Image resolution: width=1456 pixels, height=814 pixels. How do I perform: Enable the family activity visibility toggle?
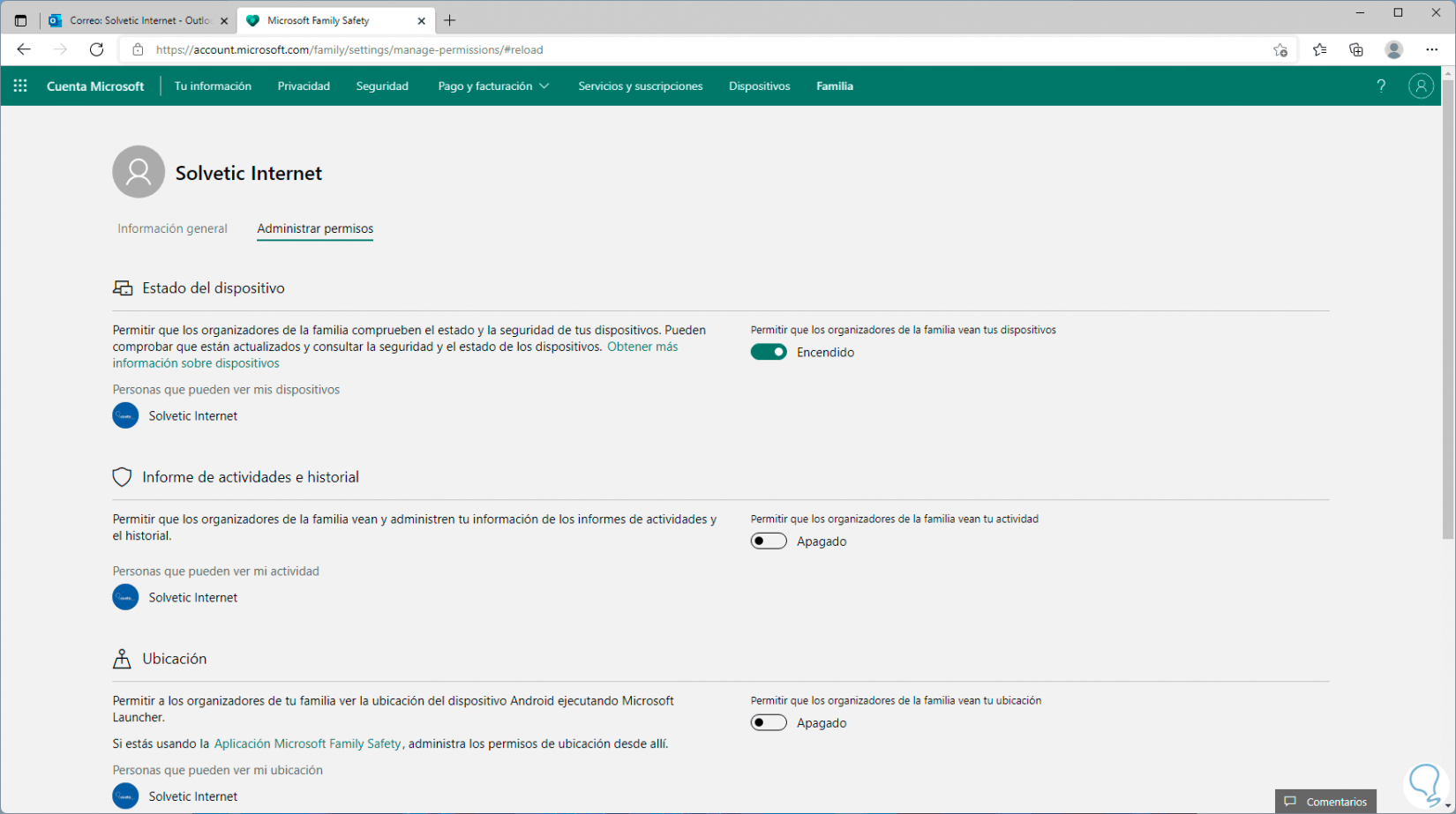(x=769, y=541)
